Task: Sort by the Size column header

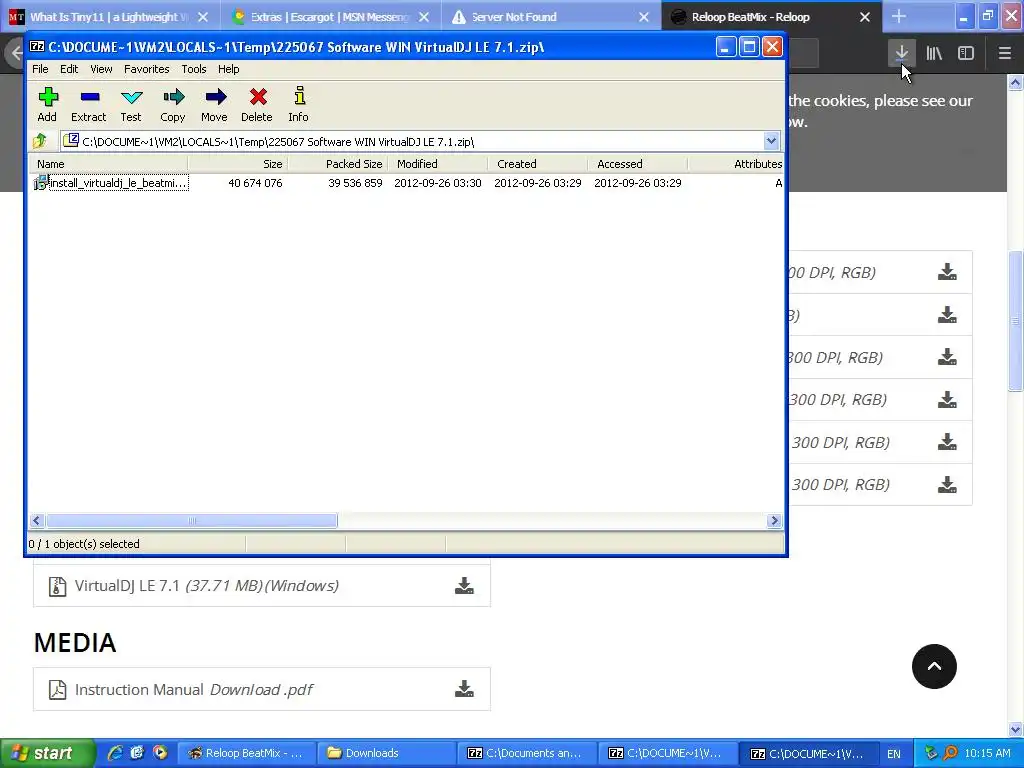Action: pyautogui.click(x=238, y=164)
